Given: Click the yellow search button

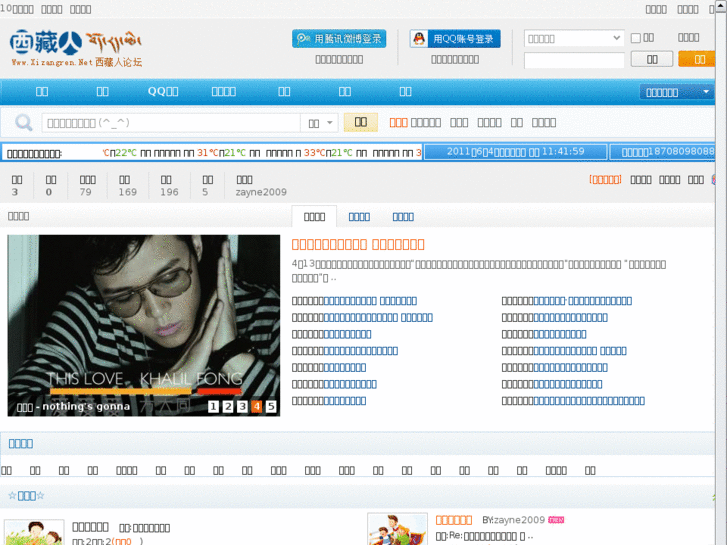Looking at the screenshot, I should click(x=361, y=122).
